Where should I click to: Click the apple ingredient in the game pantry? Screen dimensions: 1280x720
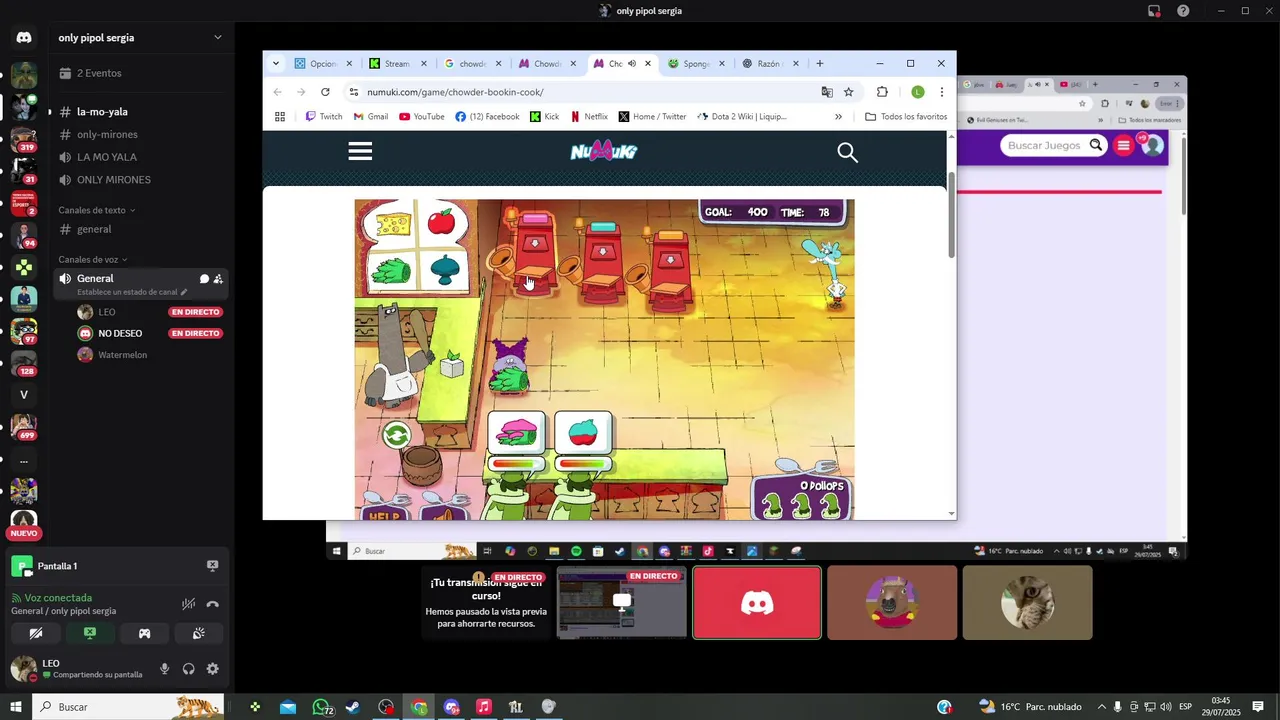(x=441, y=221)
